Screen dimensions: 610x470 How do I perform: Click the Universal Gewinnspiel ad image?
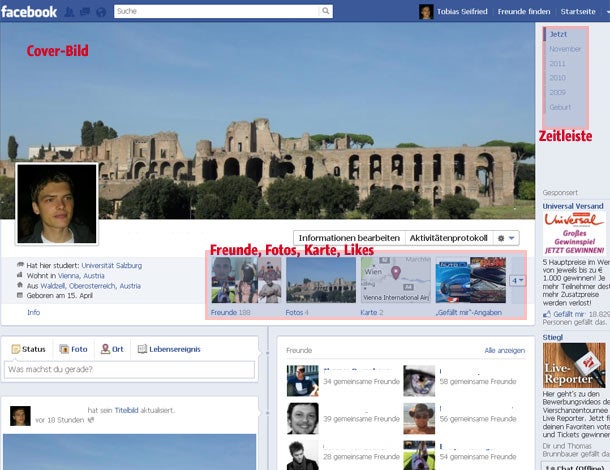point(574,233)
